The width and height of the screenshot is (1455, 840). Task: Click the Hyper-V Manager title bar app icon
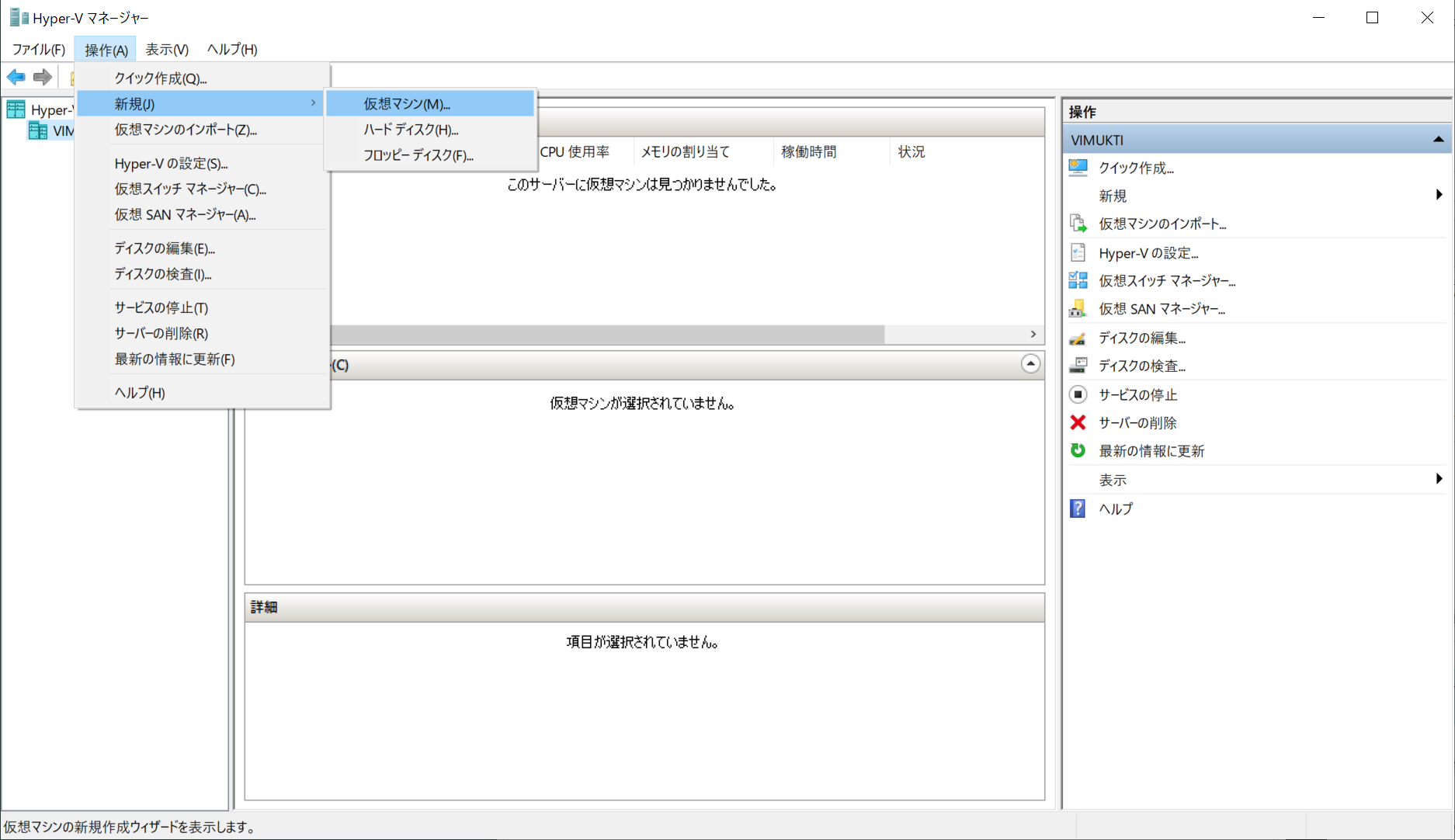click(19, 17)
